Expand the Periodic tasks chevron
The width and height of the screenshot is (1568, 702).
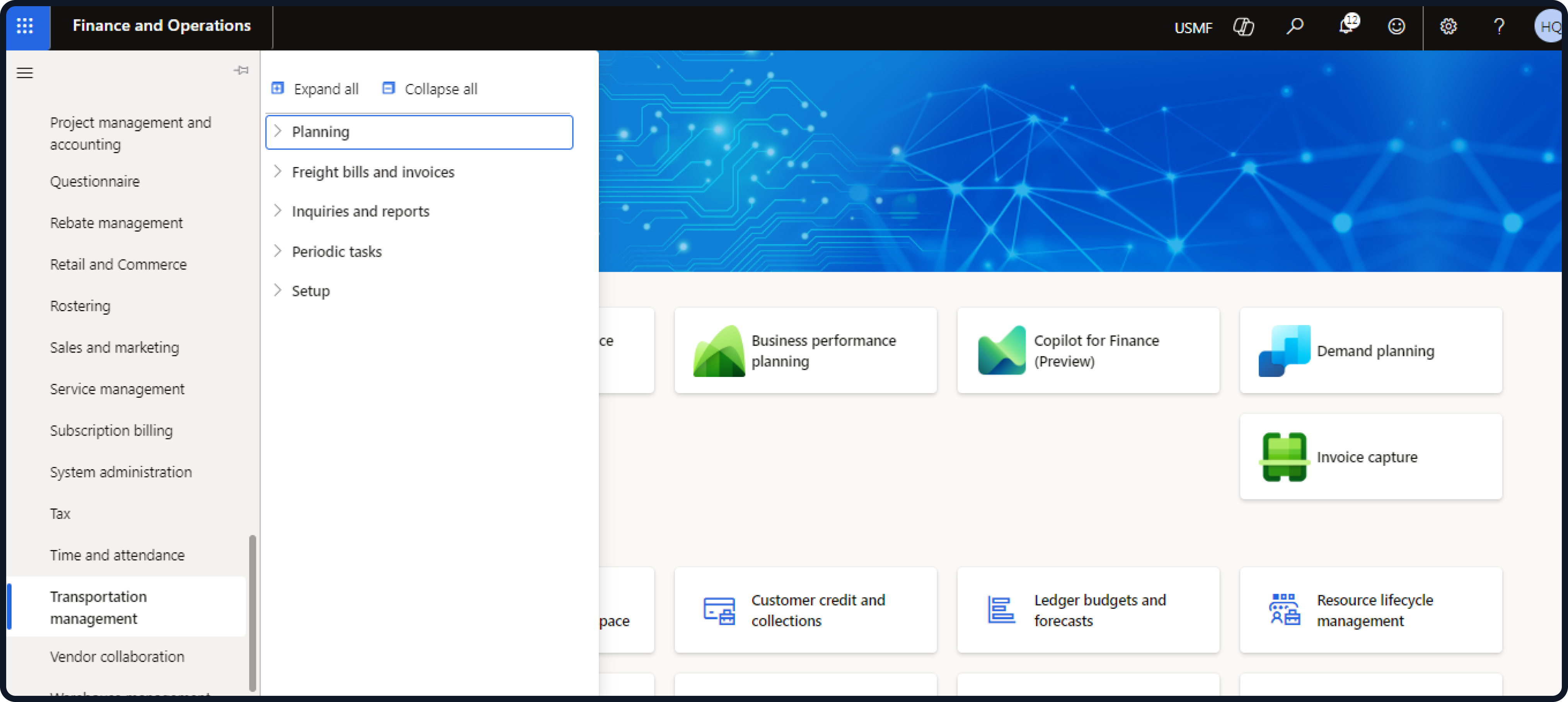coord(278,251)
